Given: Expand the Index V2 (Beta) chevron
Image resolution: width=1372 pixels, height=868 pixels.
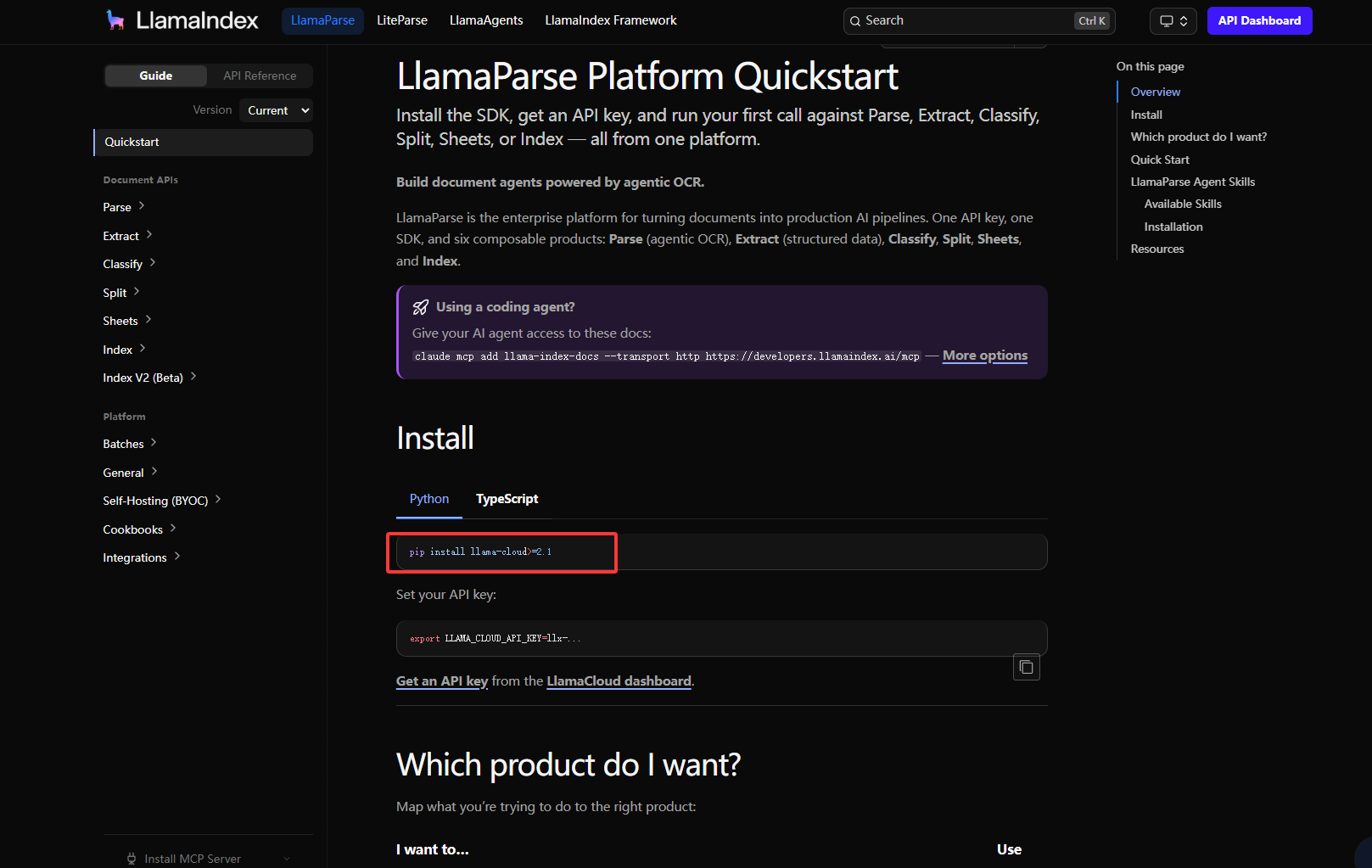Looking at the screenshot, I should coord(193,377).
